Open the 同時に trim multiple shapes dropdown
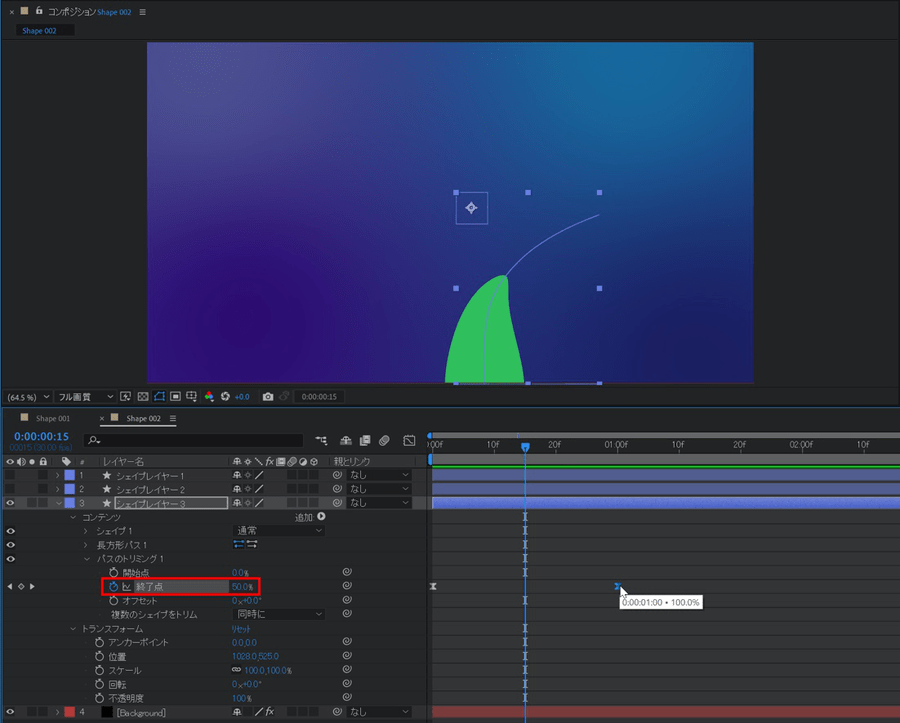Viewport: 900px width, 723px height. [279, 614]
